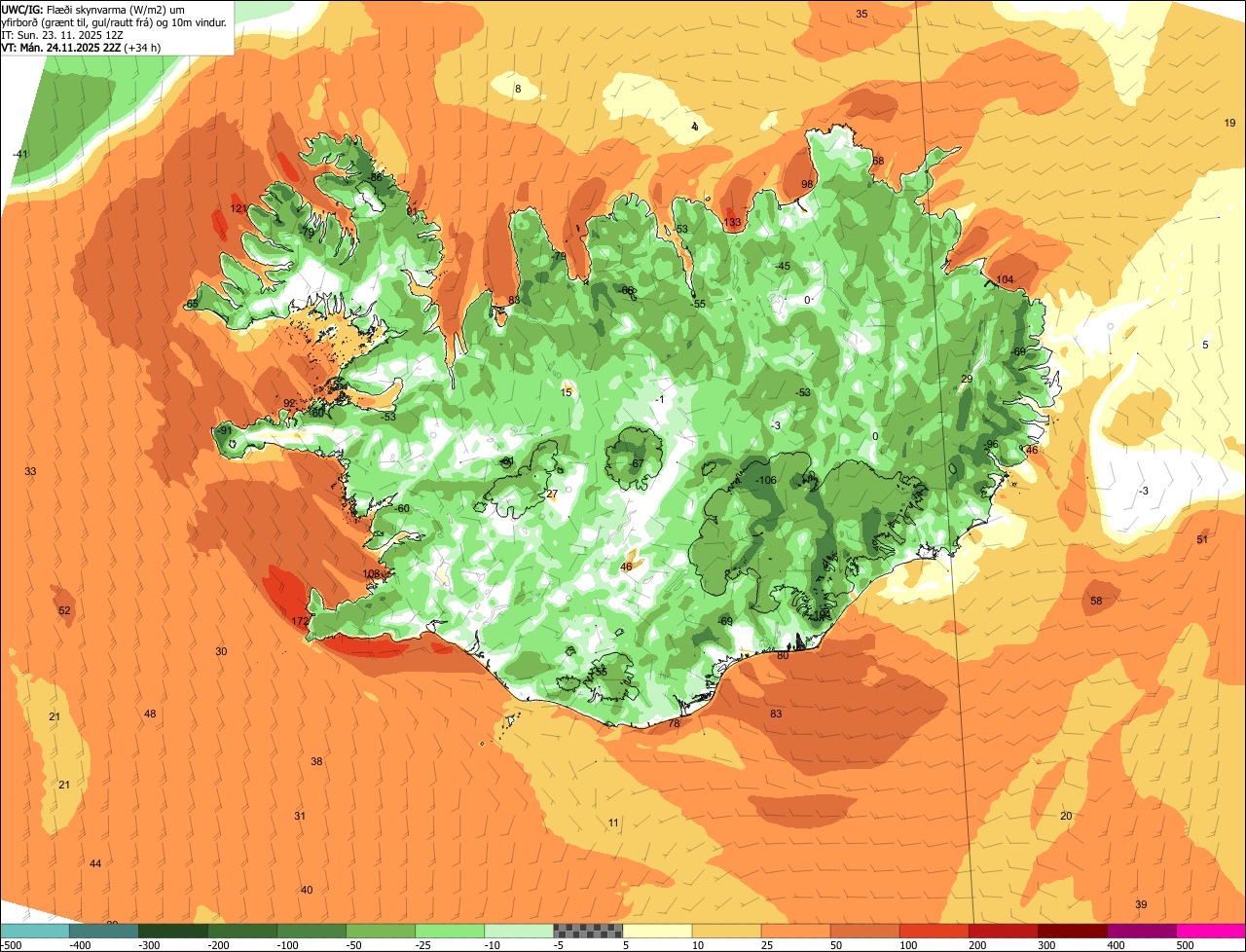1246x952 pixels.
Task: Select the '-106' value over the glacier
Action: (766, 480)
